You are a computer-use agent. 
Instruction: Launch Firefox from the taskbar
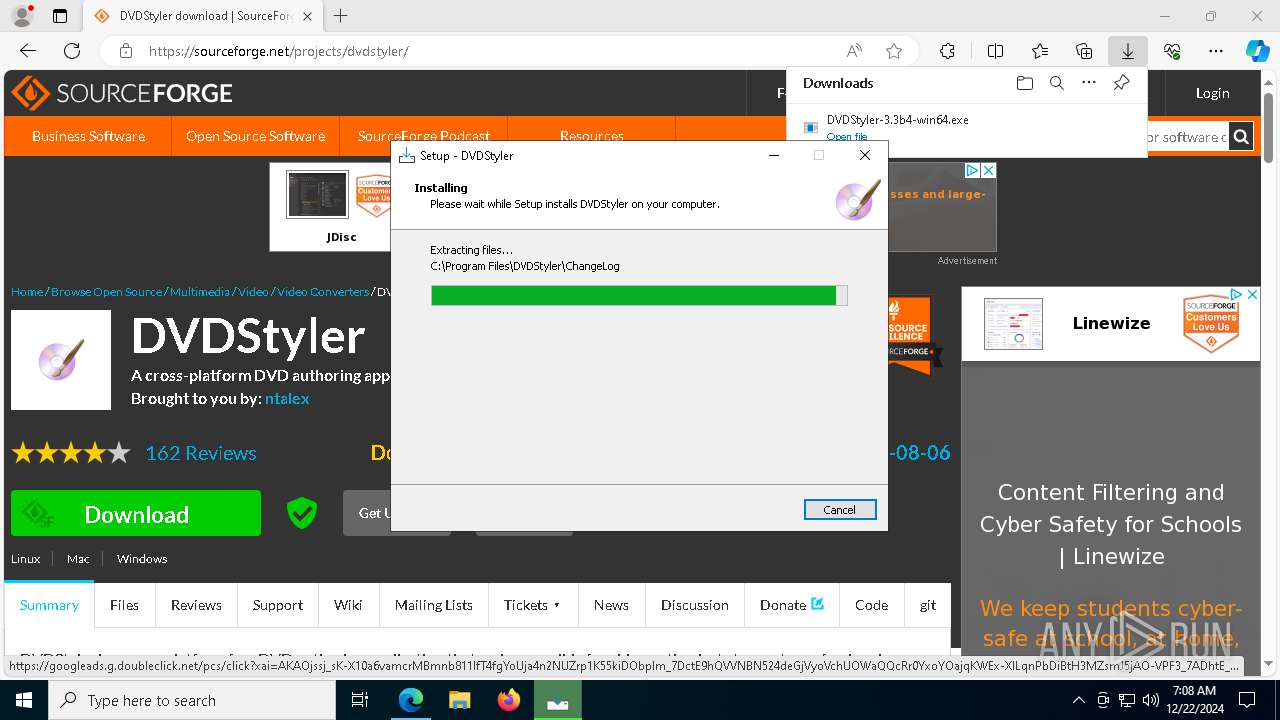click(x=508, y=700)
